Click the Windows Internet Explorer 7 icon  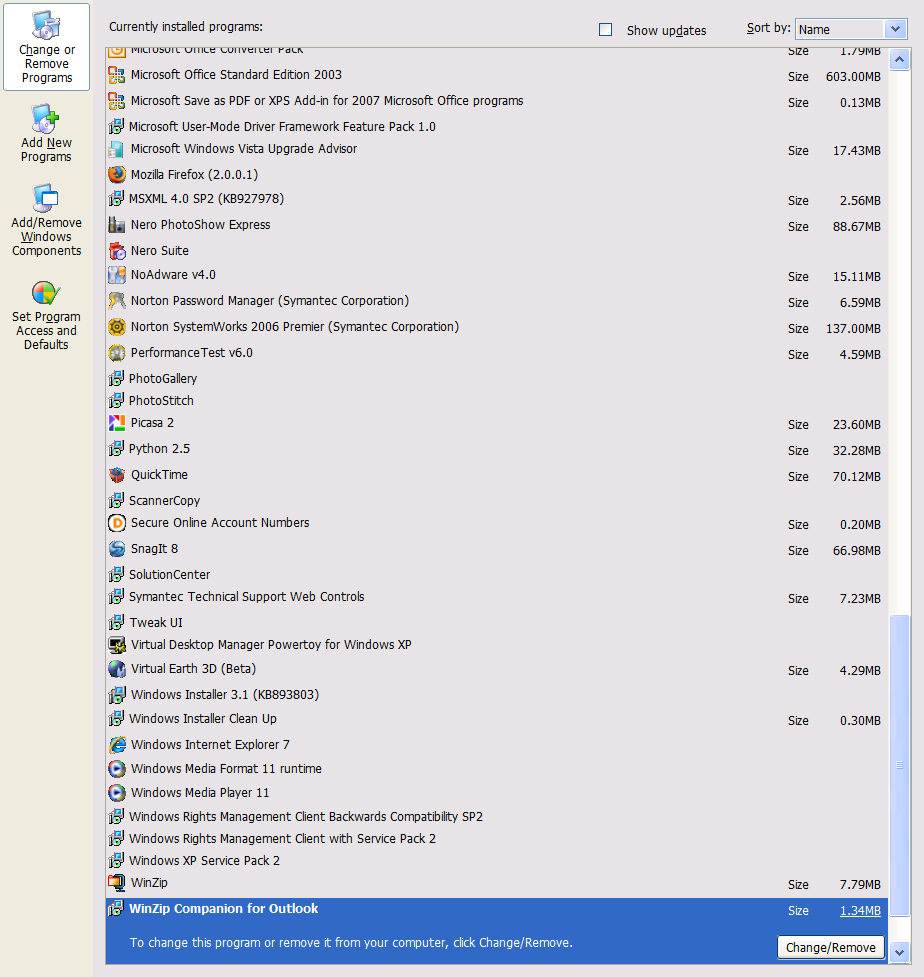click(117, 745)
